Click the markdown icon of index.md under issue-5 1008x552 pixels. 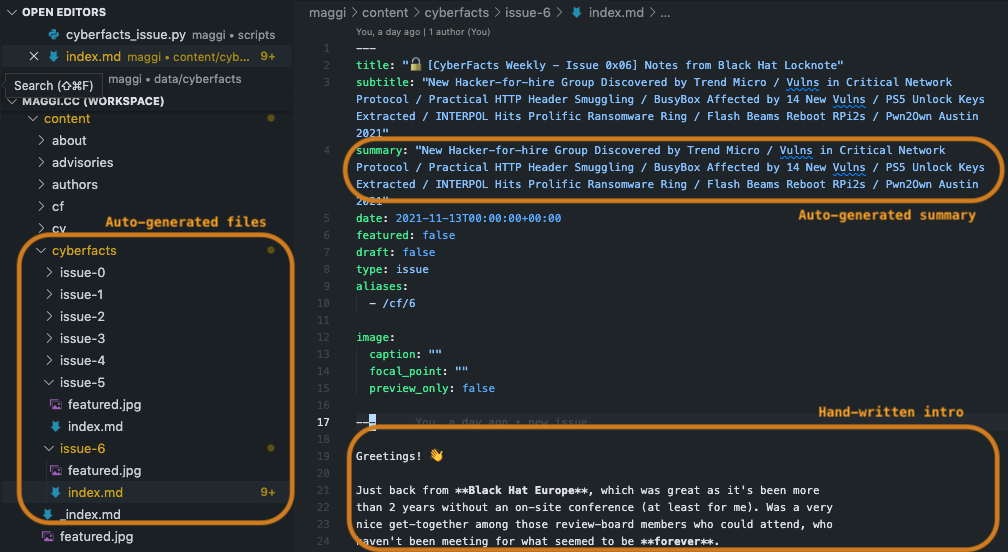(x=56, y=427)
